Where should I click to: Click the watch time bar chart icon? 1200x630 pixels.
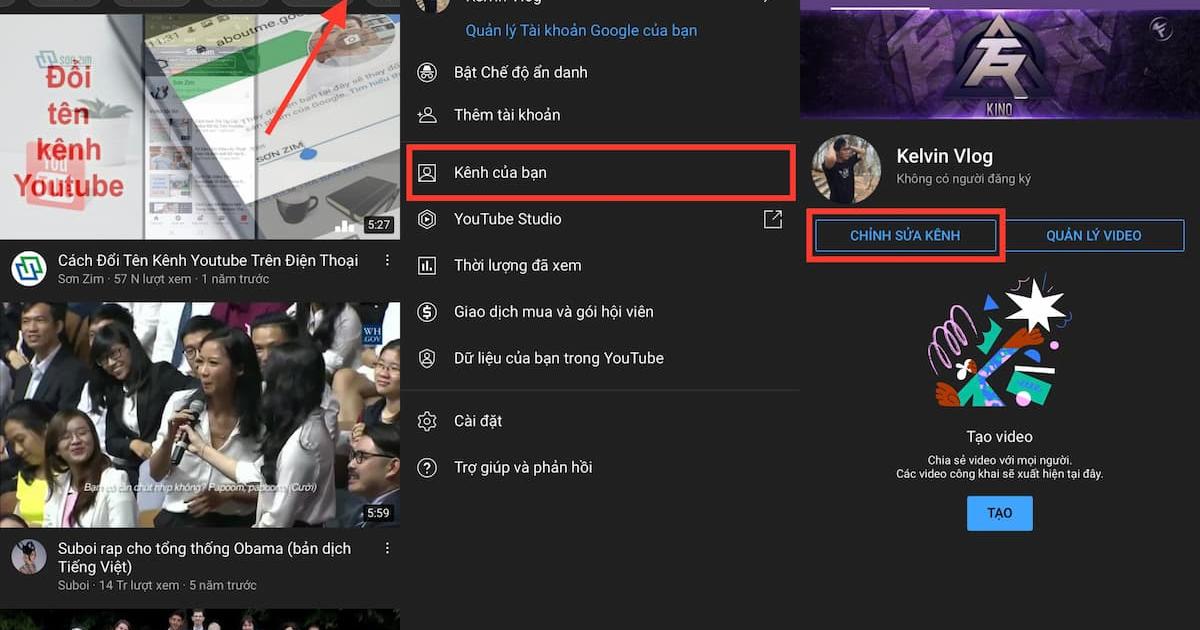coord(429,265)
